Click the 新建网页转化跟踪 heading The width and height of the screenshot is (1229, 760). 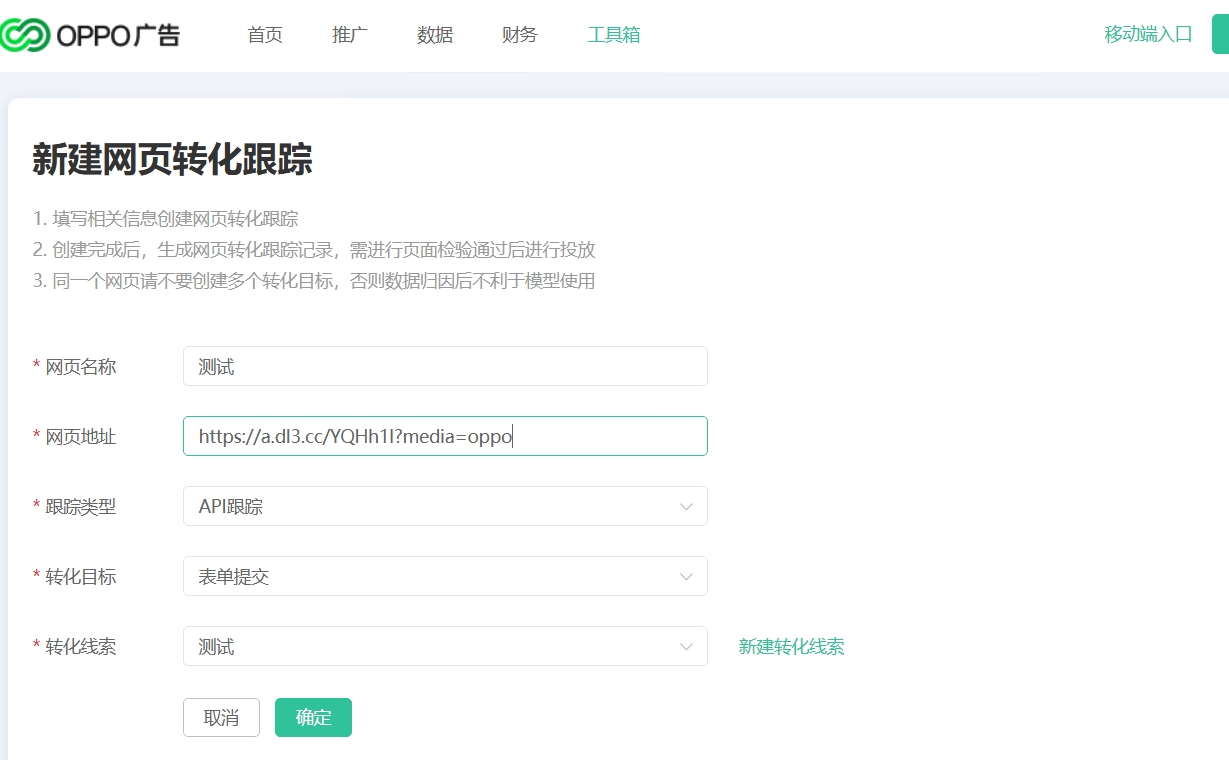click(x=172, y=160)
